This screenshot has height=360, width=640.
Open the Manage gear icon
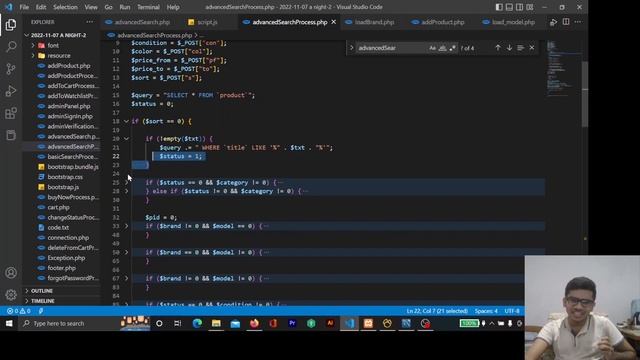tap(11, 294)
